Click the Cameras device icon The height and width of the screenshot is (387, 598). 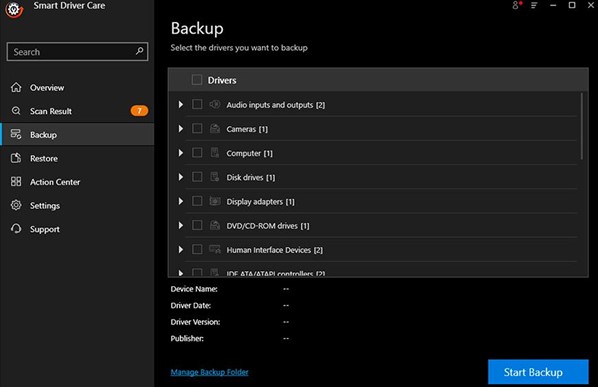pos(215,128)
